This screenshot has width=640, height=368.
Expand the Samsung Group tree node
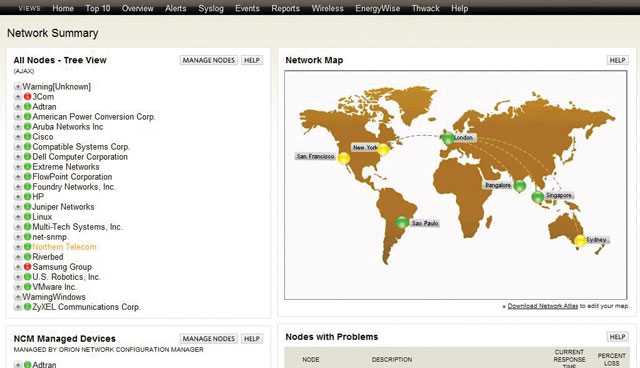pos(18,267)
